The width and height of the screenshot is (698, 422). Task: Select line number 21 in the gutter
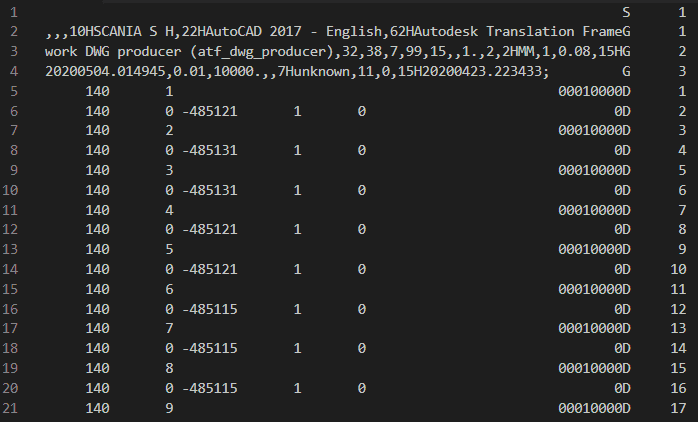[10, 408]
